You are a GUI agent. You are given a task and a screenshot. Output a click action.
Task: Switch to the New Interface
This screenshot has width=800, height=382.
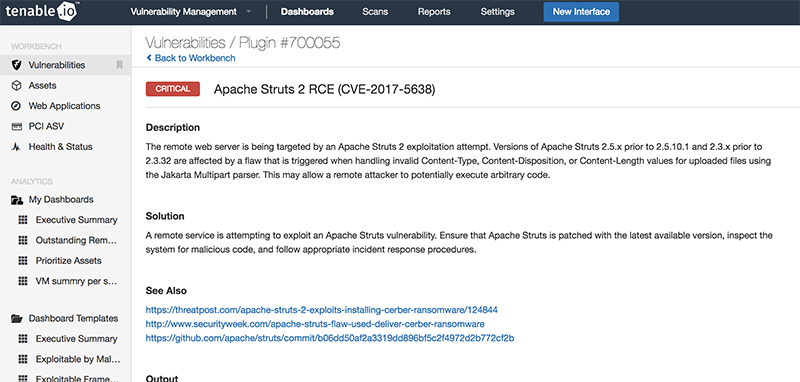[581, 12]
